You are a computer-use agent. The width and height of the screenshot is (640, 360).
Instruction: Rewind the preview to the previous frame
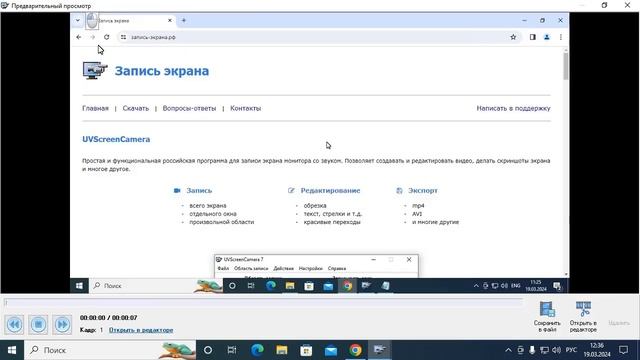(14, 324)
